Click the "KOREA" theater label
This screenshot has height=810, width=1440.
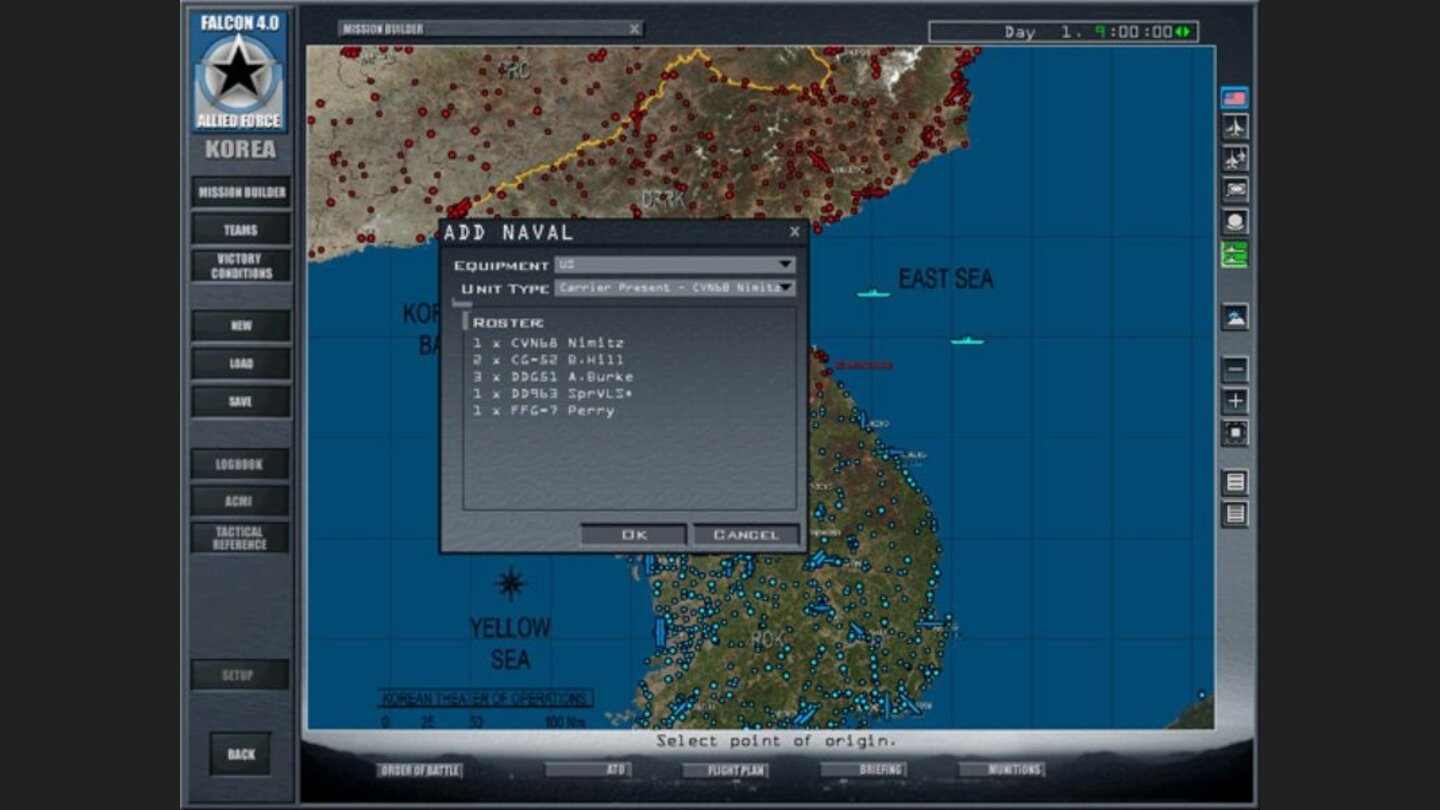pos(240,150)
